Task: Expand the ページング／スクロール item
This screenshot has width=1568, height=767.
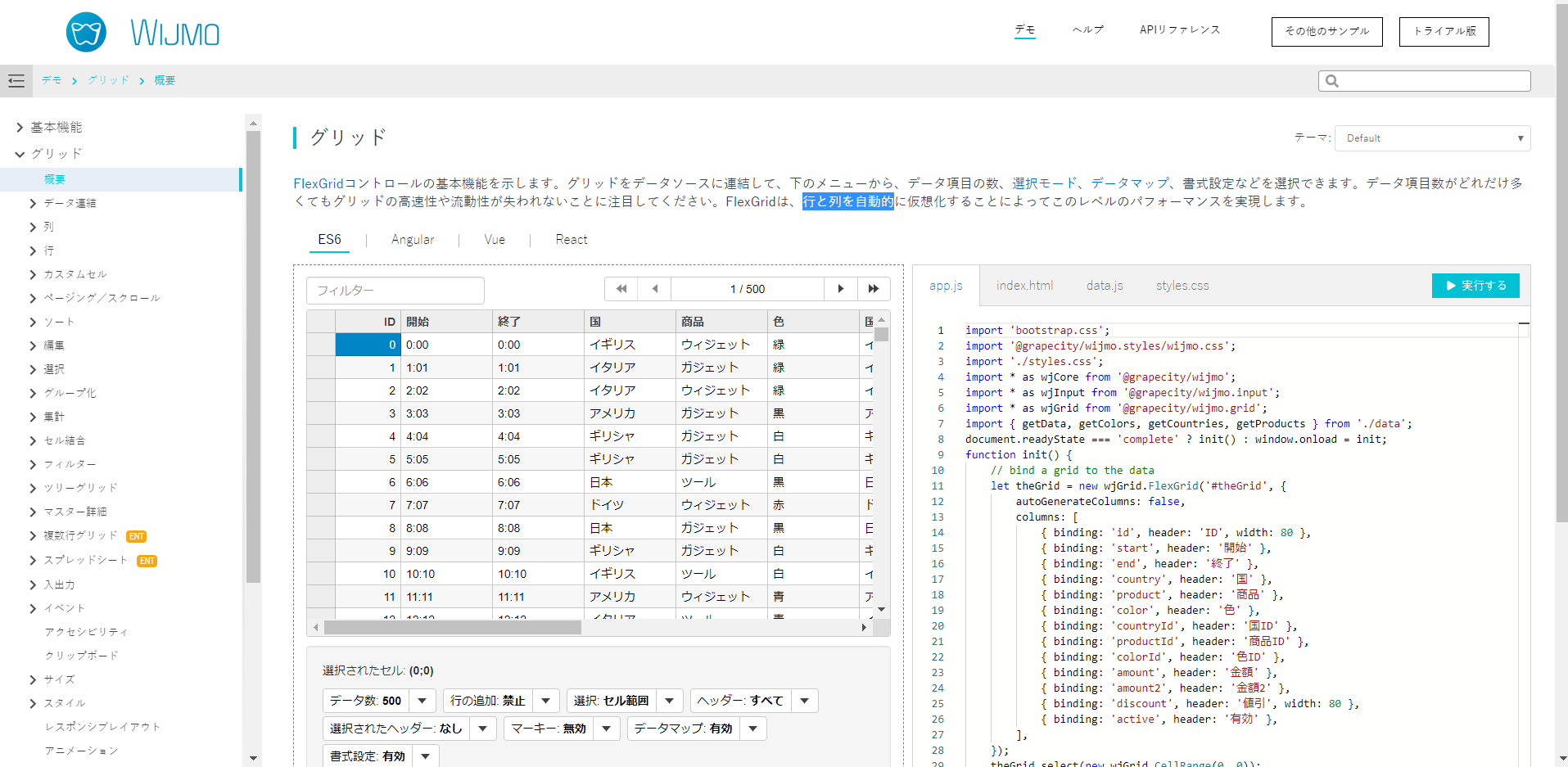Action: (33, 299)
